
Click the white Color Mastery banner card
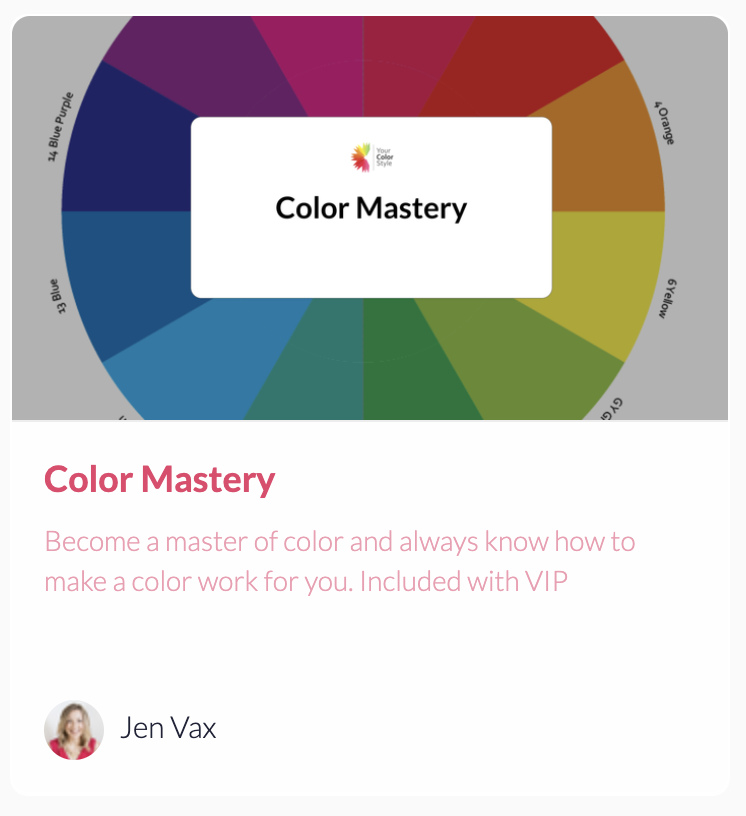pyautogui.click(x=371, y=208)
